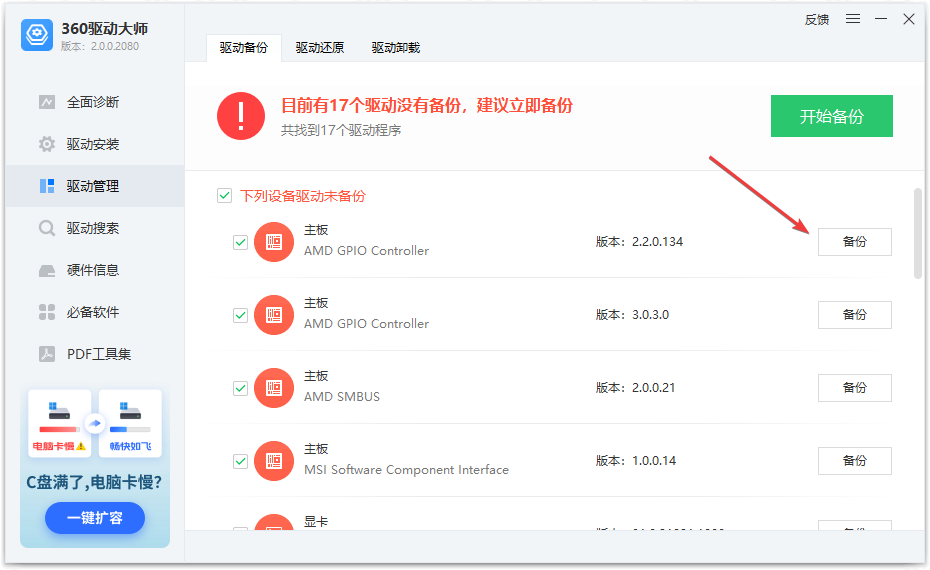Click 备份 button for AMD SMBUS

[x=854, y=388]
